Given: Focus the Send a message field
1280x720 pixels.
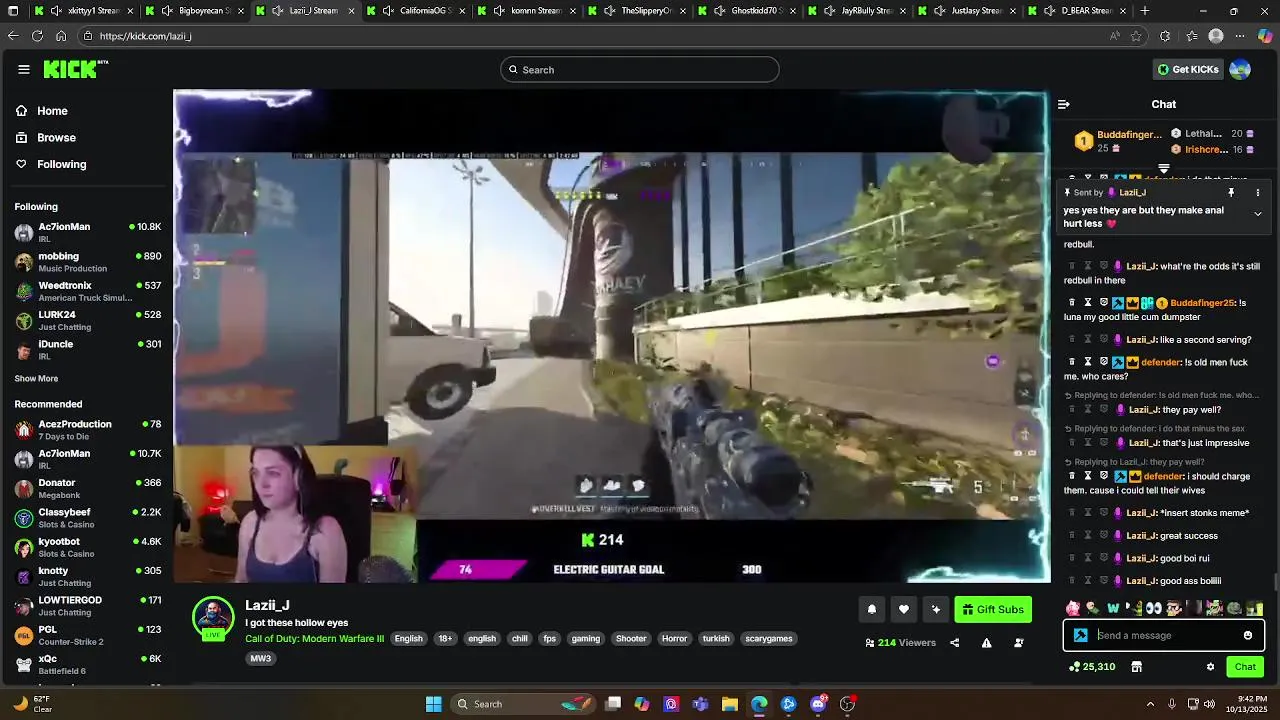Looking at the screenshot, I should pos(1164,635).
